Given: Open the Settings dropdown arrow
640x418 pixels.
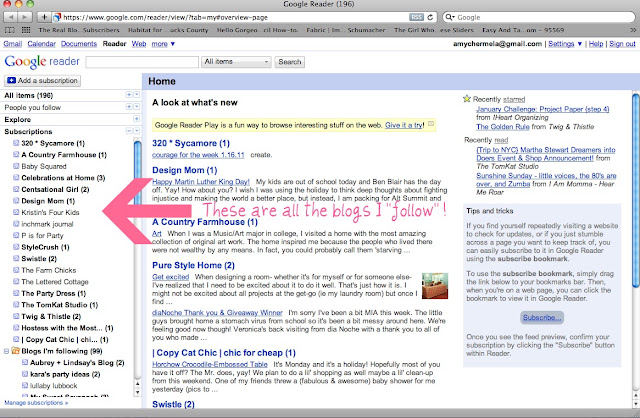Looking at the screenshot, I should (x=580, y=44).
